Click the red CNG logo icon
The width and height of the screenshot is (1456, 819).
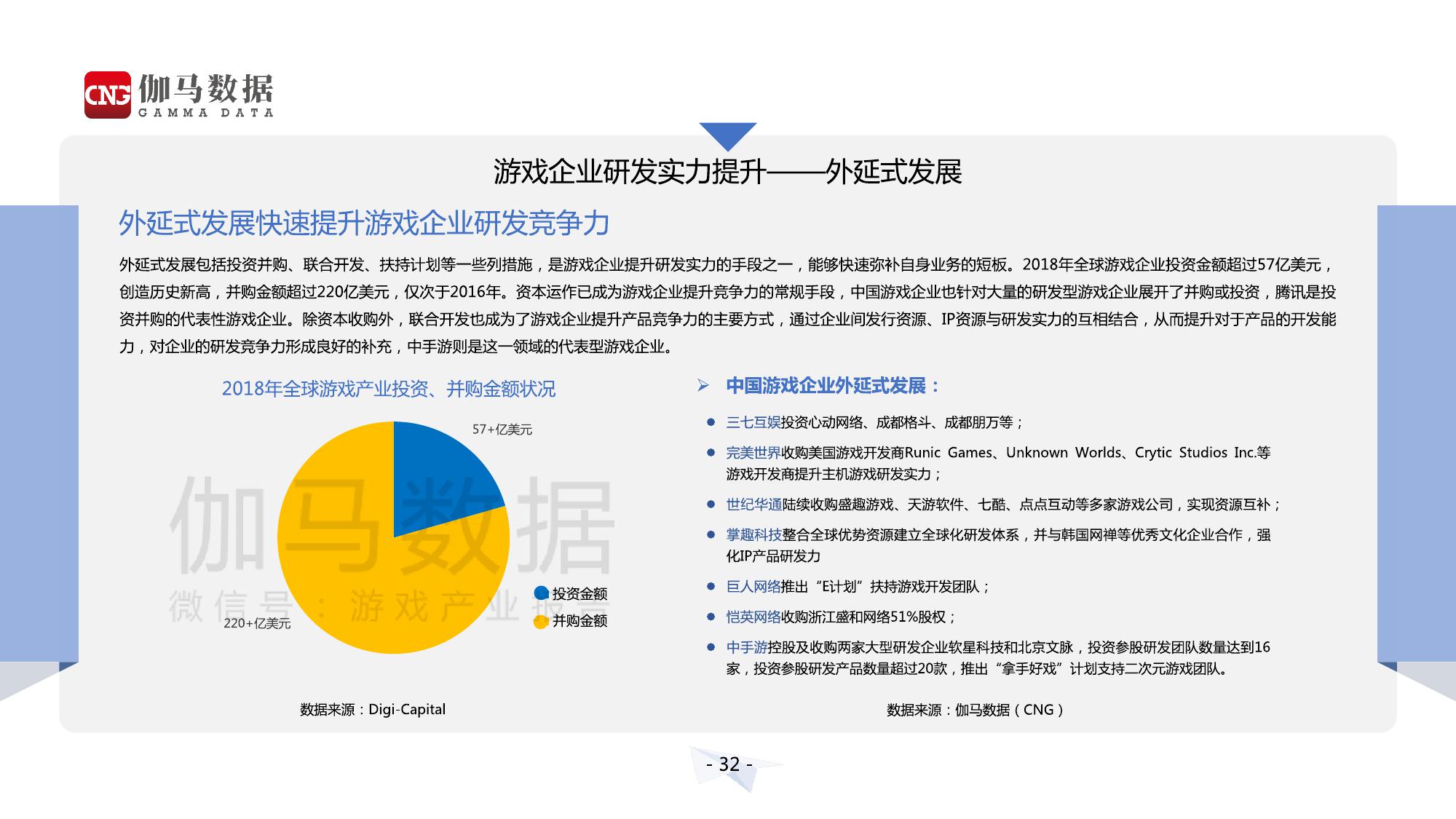pyautogui.click(x=107, y=95)
